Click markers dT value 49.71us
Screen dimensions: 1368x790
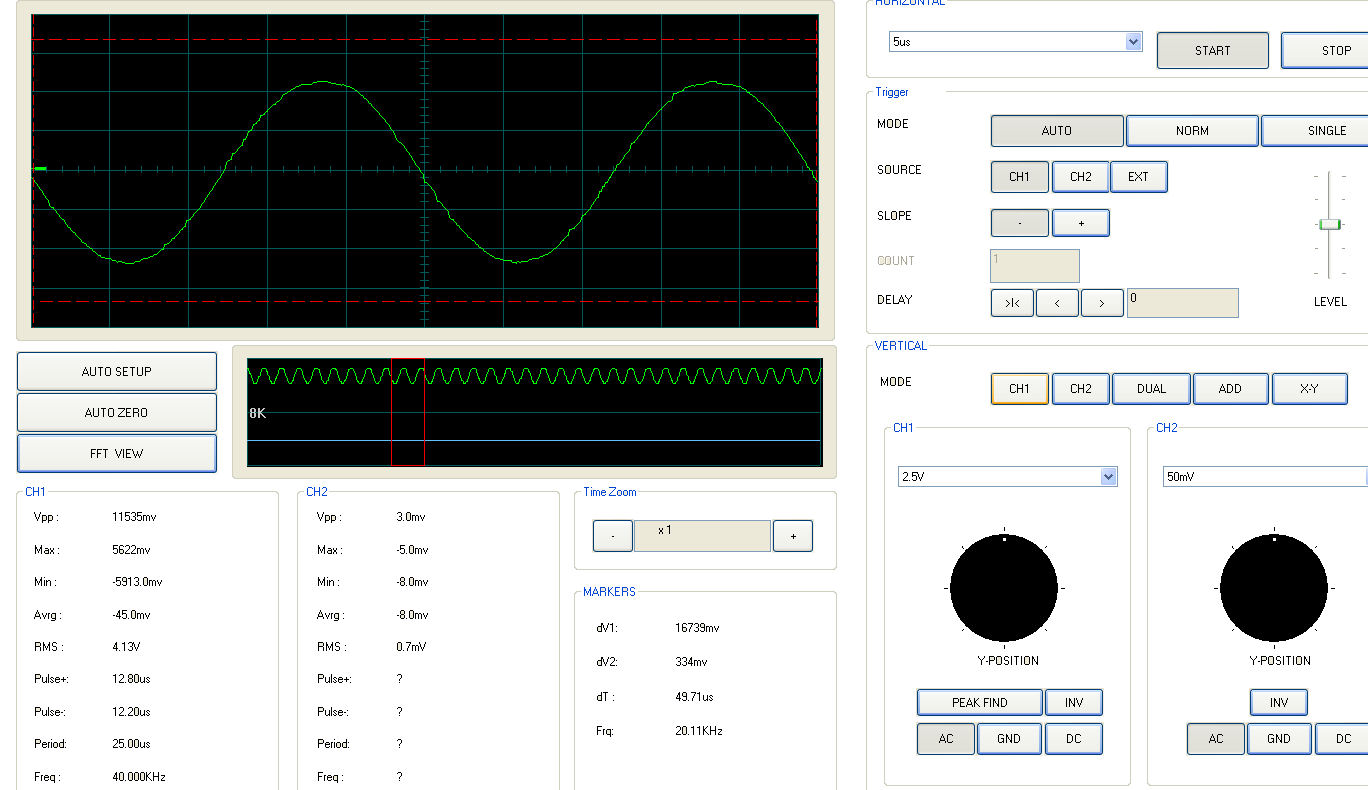[694, 697]
